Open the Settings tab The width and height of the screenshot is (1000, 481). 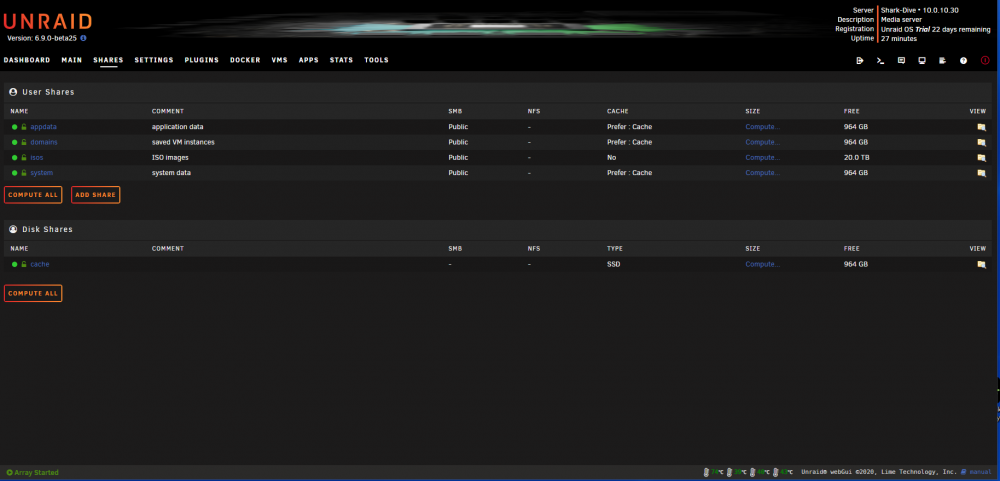tap(154, 60)
